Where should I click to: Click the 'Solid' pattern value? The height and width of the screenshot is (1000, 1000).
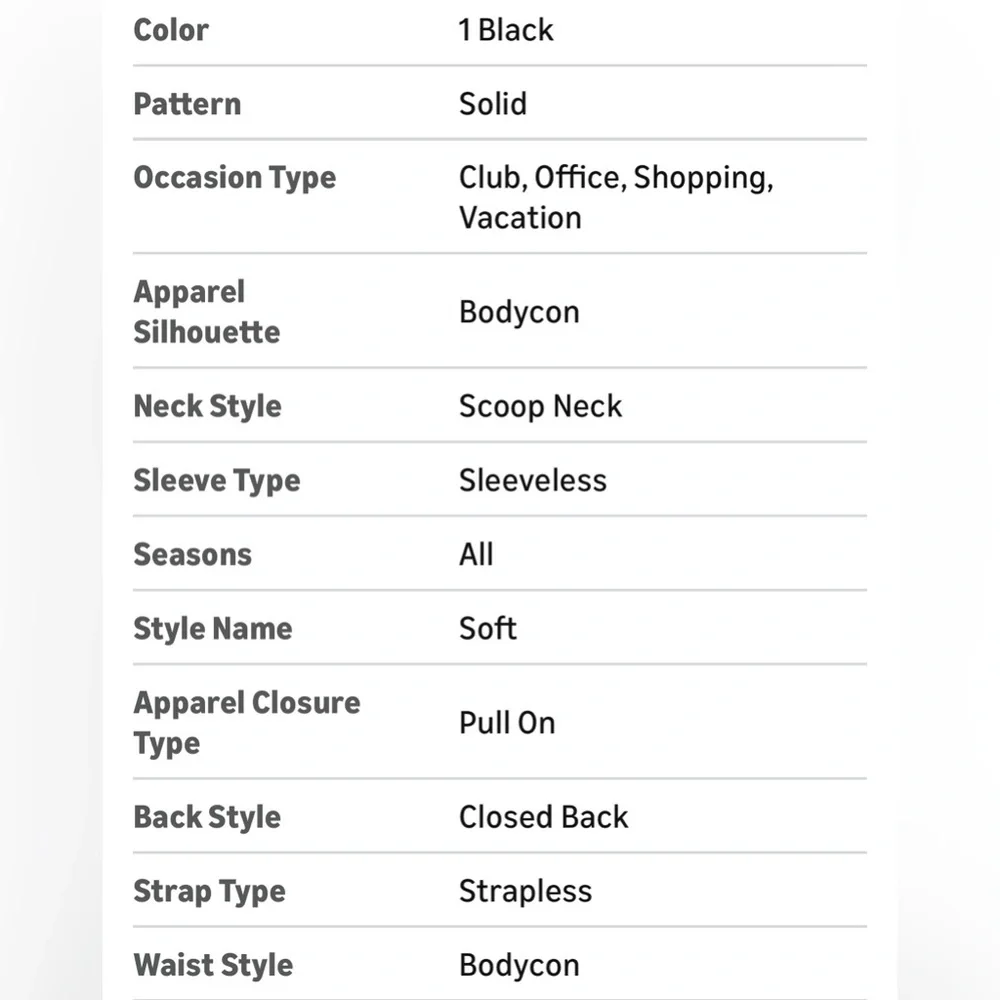pos(493,104)
